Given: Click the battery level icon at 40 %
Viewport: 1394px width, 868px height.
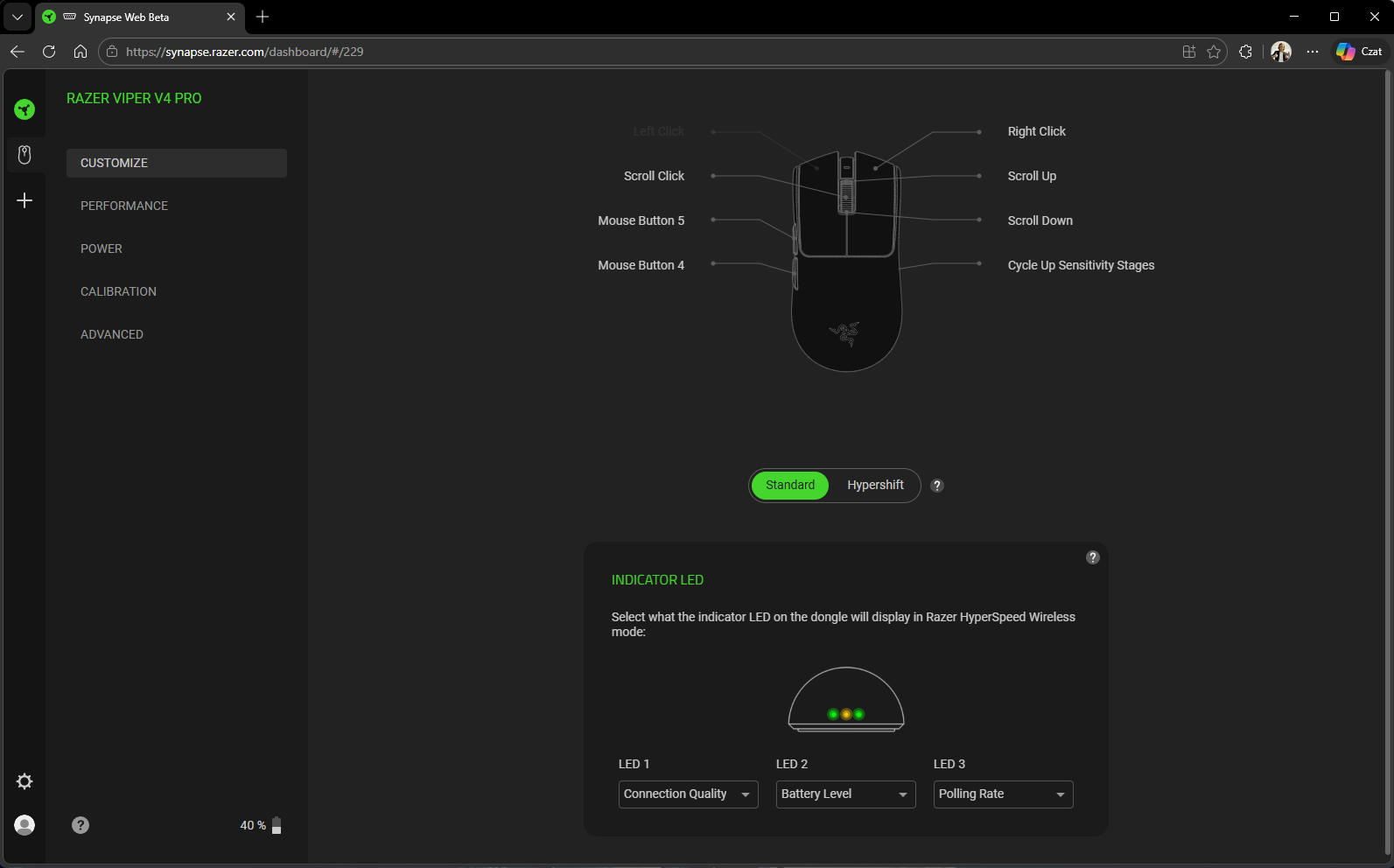Looking at the screenshot, I should (x=277, y=825).
